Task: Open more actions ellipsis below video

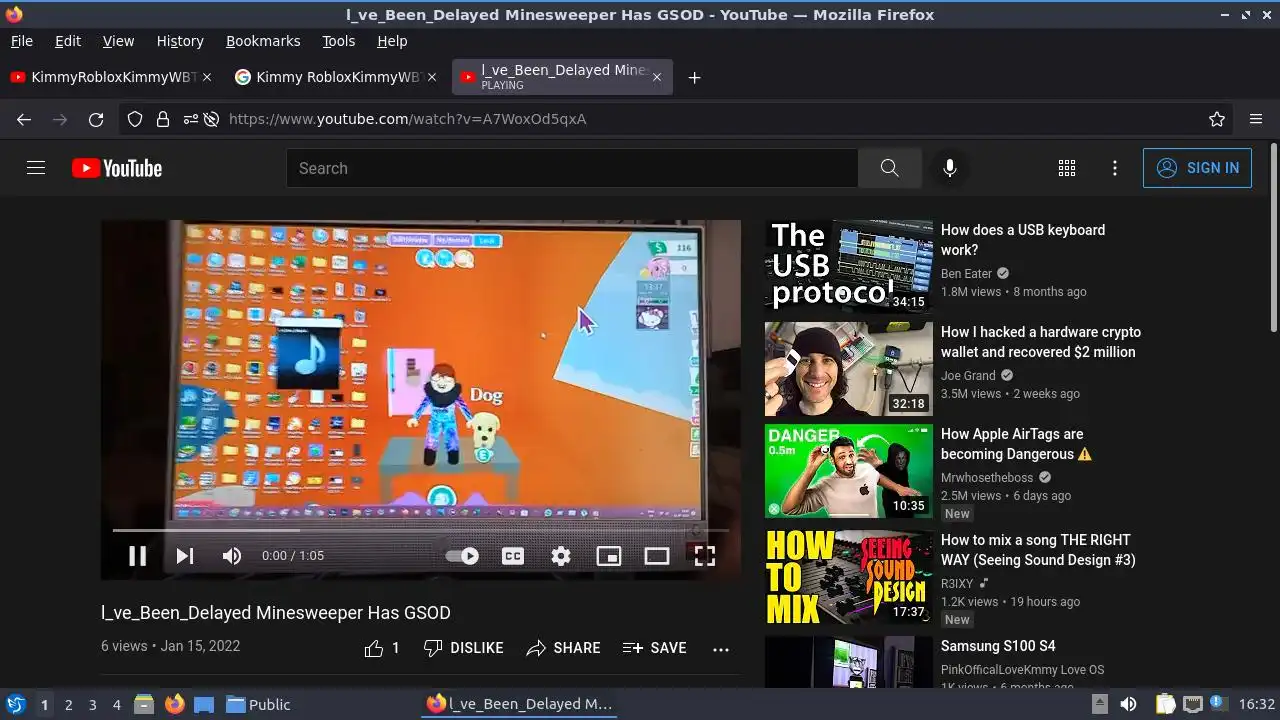Action: pos(721,649)
